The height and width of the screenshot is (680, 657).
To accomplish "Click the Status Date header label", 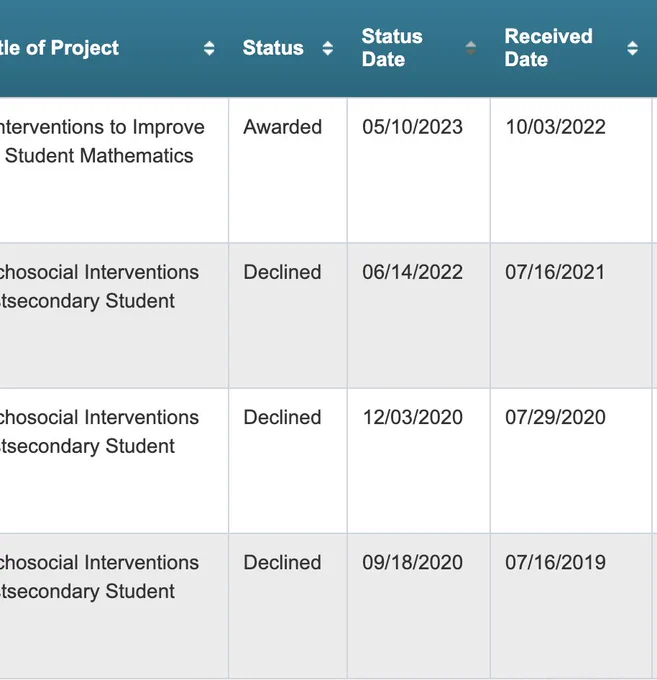I will 392,48.
